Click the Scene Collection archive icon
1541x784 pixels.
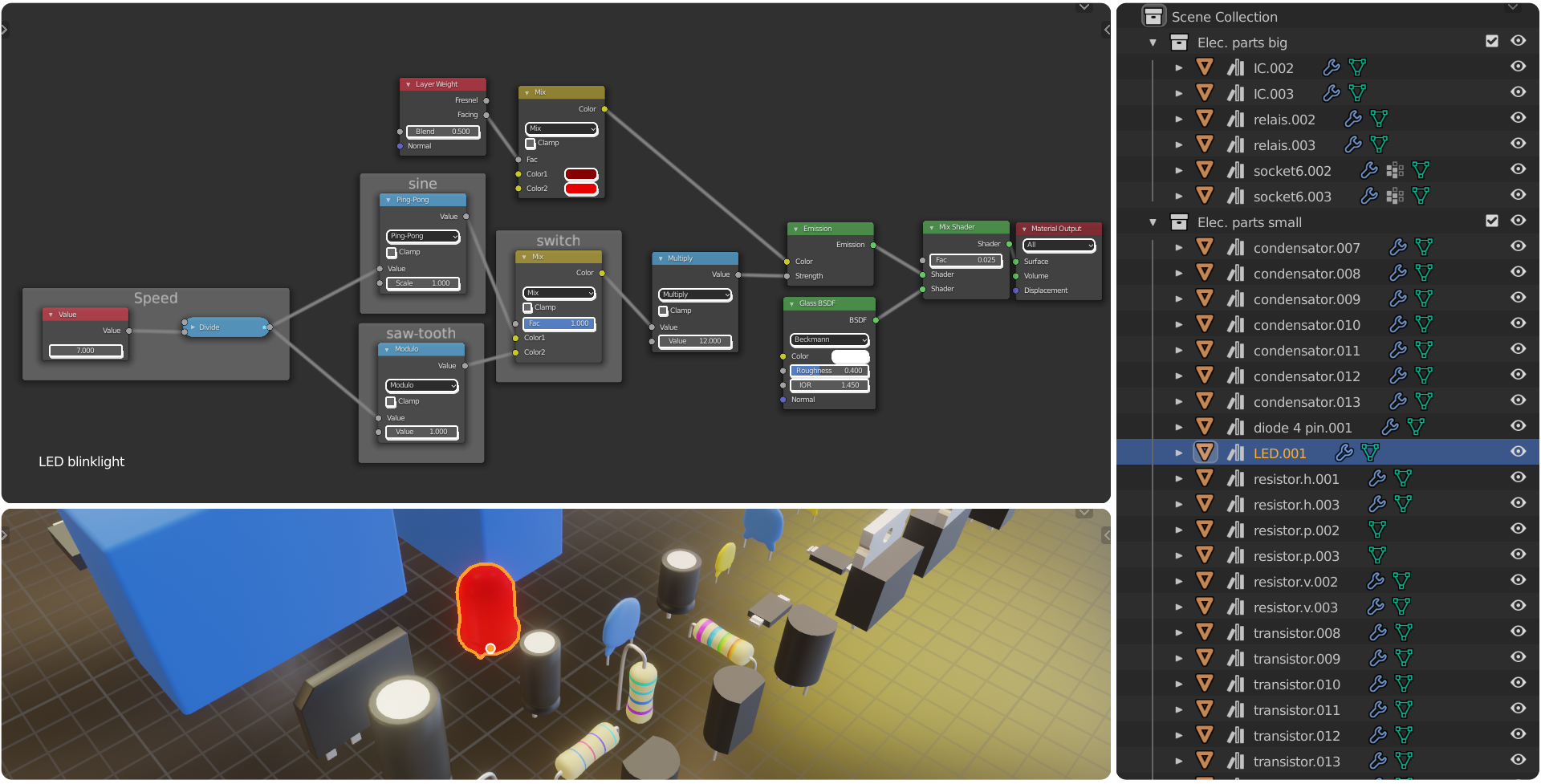(x=1153, y=17)
